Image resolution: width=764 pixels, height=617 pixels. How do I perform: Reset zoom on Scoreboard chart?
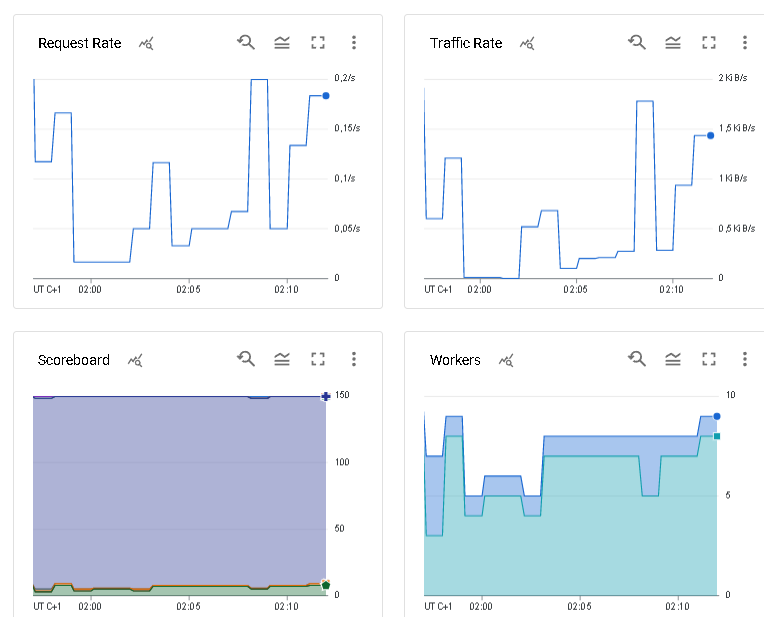click(246, 360)
